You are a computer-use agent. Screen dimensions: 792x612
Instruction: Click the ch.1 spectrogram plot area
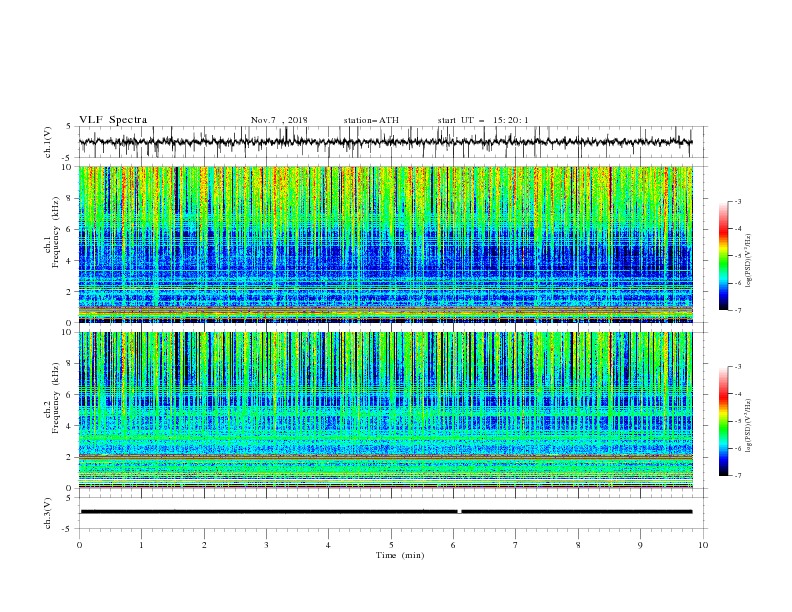pos(385,244)
